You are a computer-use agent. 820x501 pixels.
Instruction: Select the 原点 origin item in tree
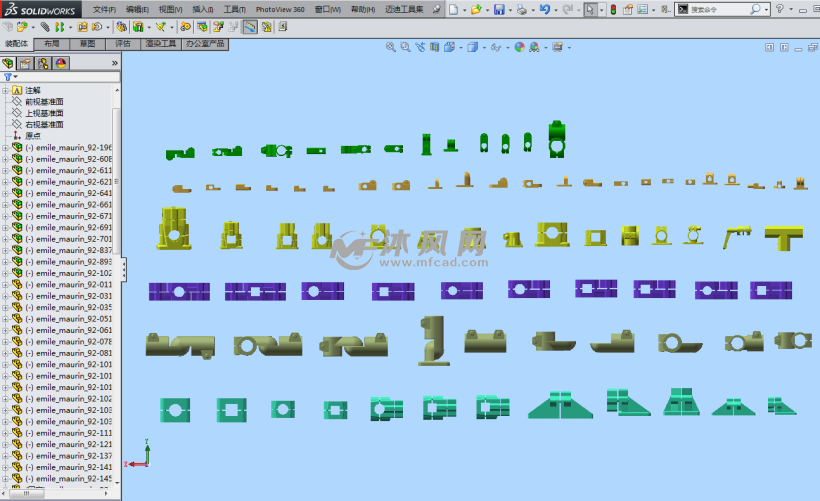coord(33,135)
